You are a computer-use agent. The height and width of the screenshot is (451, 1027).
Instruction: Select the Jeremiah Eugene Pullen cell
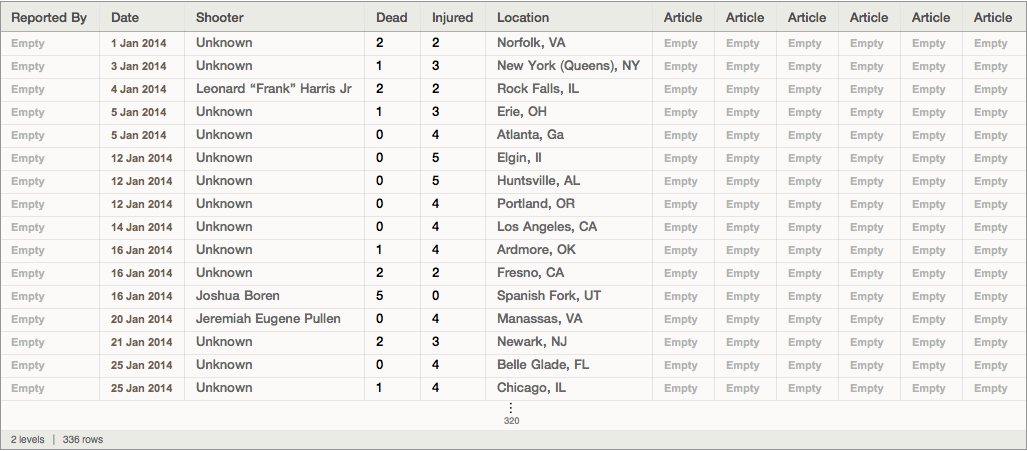[x=268, y=319]
